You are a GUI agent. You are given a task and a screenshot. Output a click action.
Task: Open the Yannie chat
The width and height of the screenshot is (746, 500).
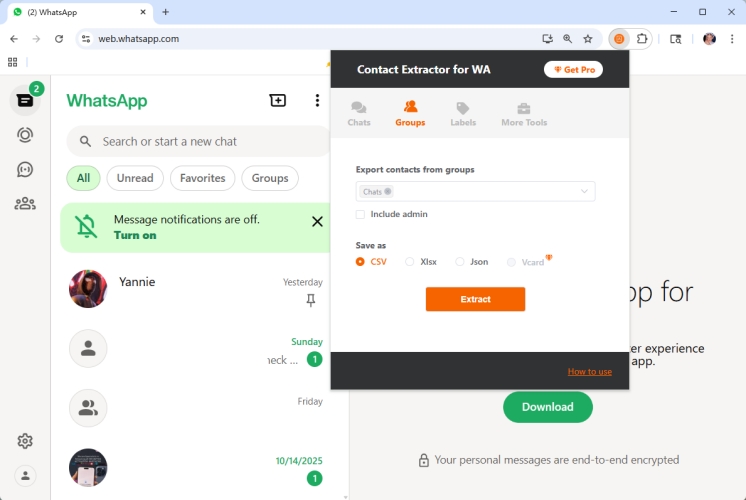[x=196, y=289]
